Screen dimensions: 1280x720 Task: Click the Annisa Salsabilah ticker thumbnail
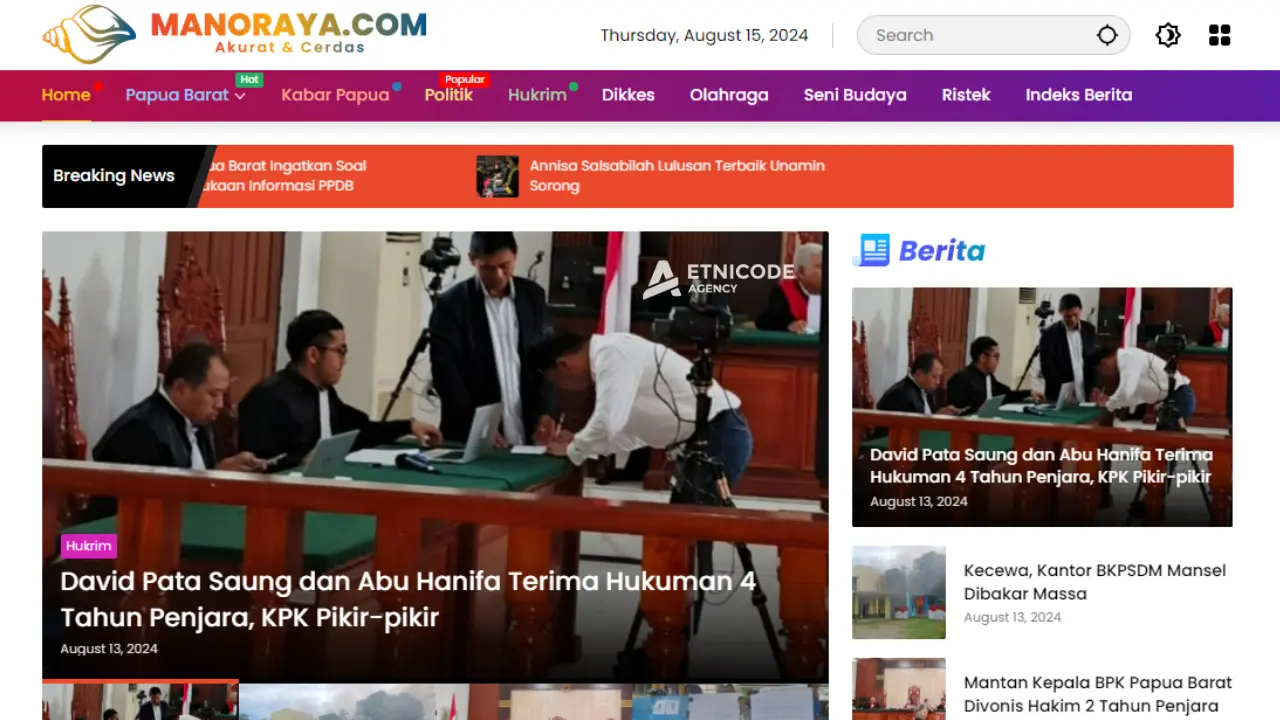pyautogui.click(x=497, y=176)
